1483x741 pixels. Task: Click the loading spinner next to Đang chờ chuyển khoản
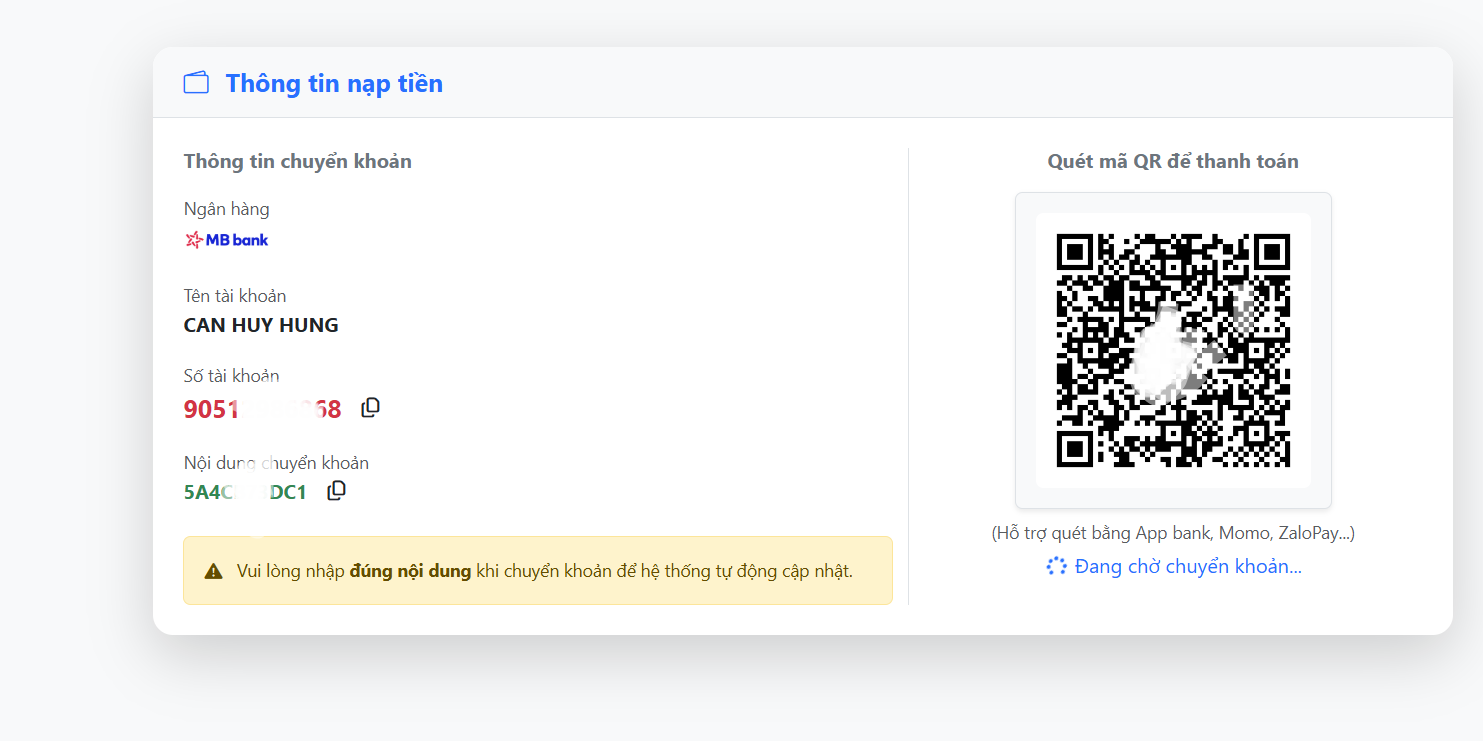[1057, 566]
